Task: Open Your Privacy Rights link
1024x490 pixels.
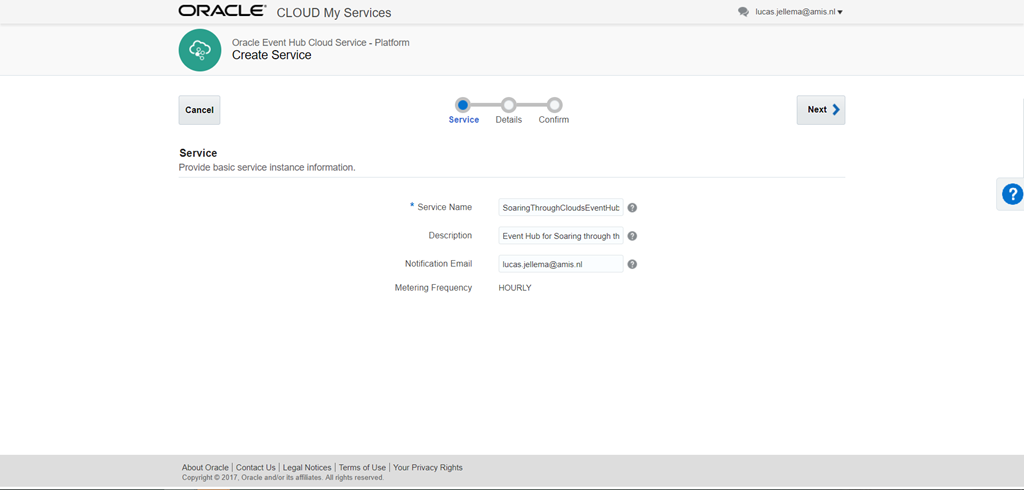Action: tap(428, 468)
